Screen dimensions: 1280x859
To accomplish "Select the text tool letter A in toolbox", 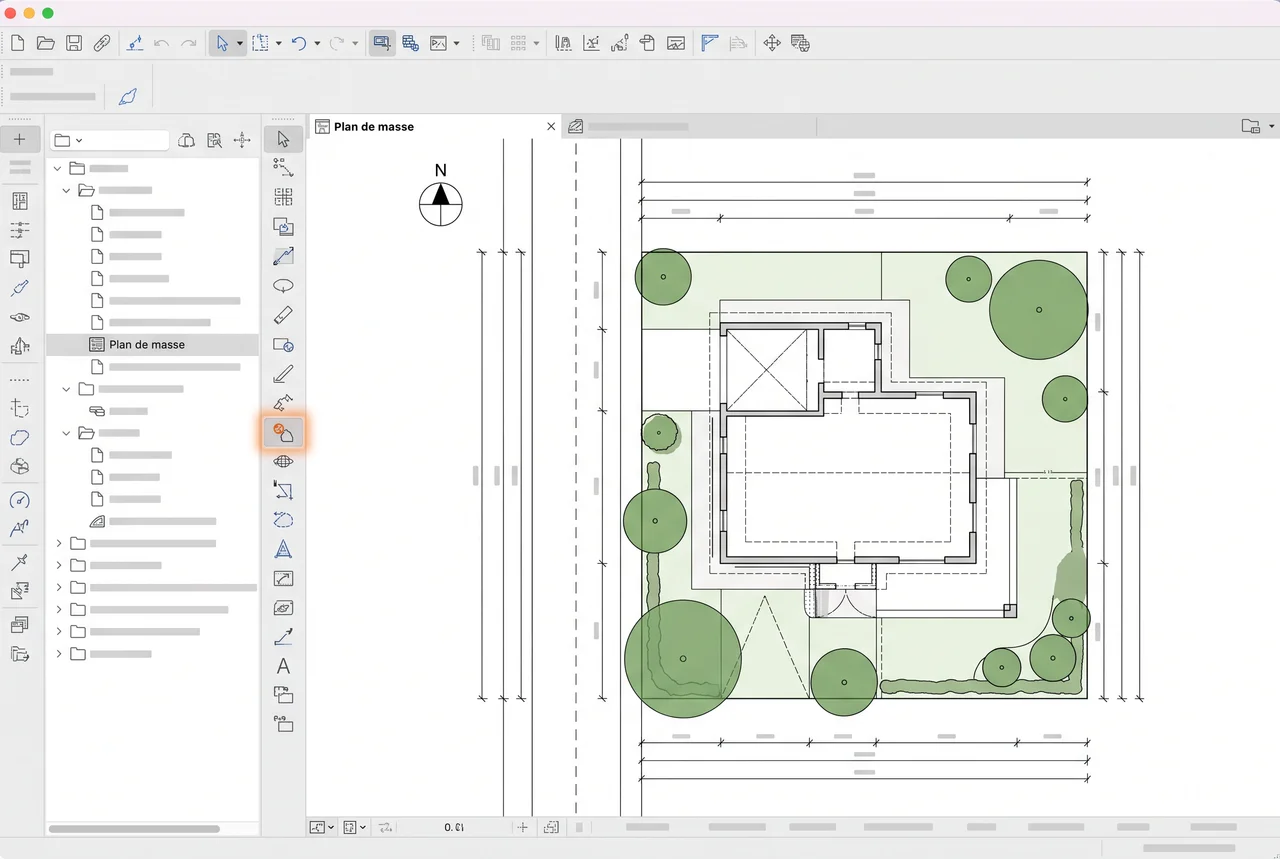I will [283, 666].
